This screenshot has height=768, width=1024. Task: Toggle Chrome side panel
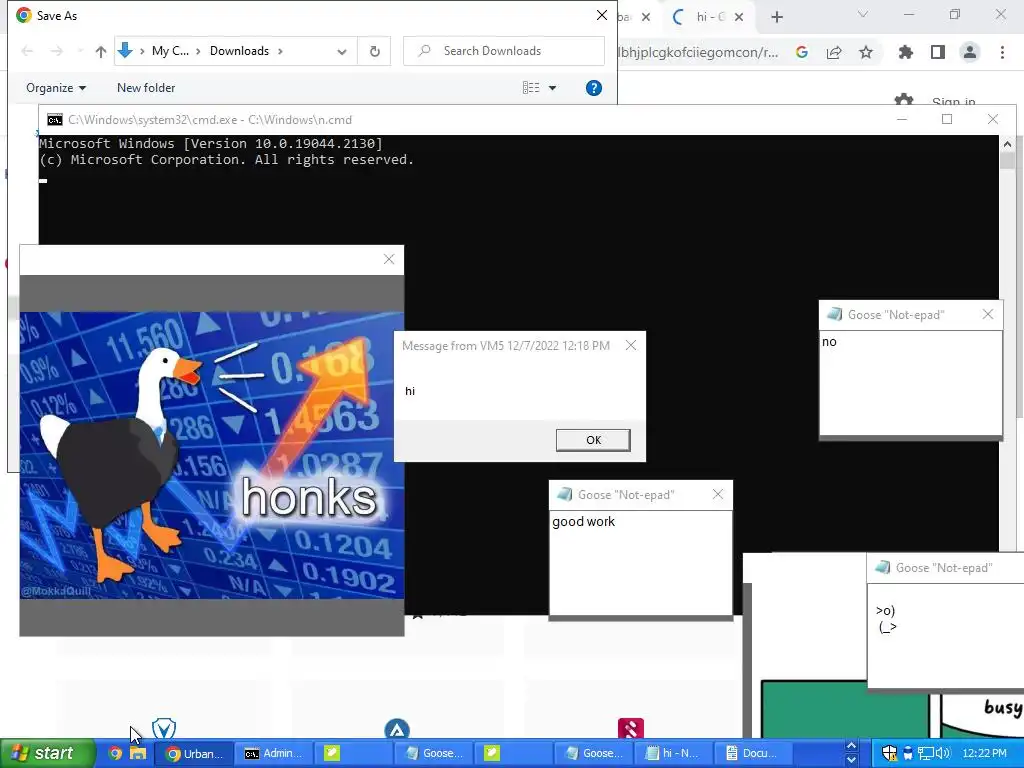(938, 52)
